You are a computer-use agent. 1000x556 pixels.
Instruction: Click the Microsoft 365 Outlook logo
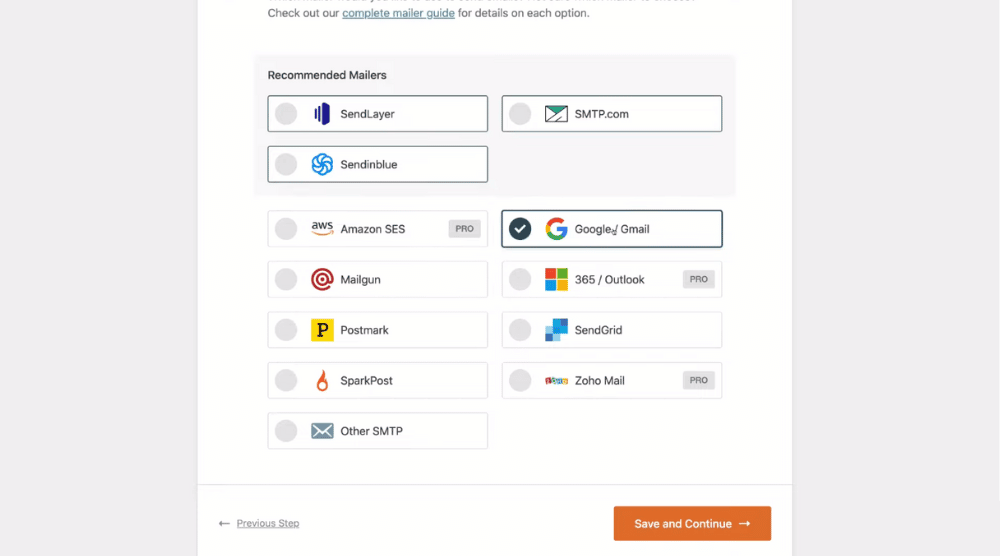(556, 279)
